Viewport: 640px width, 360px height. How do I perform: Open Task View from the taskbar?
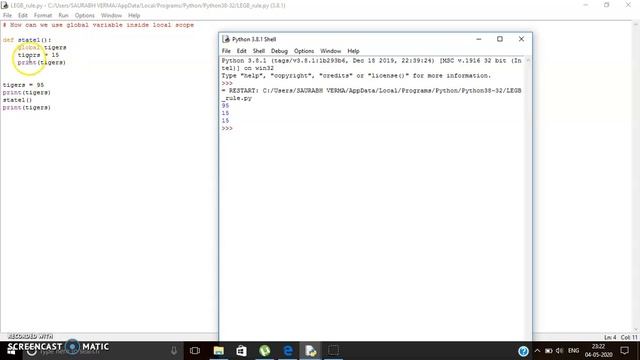(195, 351)
